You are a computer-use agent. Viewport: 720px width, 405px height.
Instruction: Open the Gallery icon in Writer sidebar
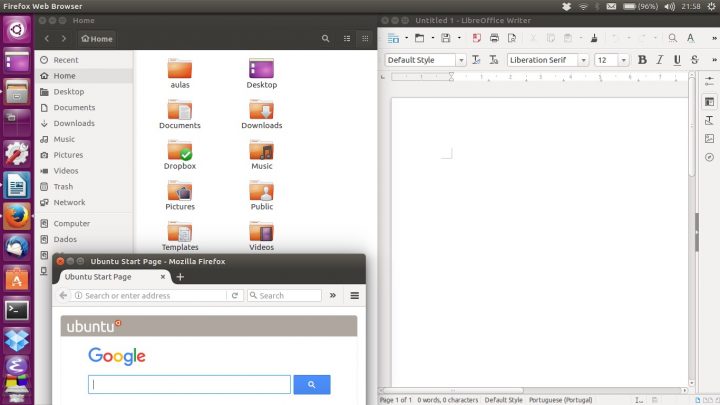click(x=709, y=138)
